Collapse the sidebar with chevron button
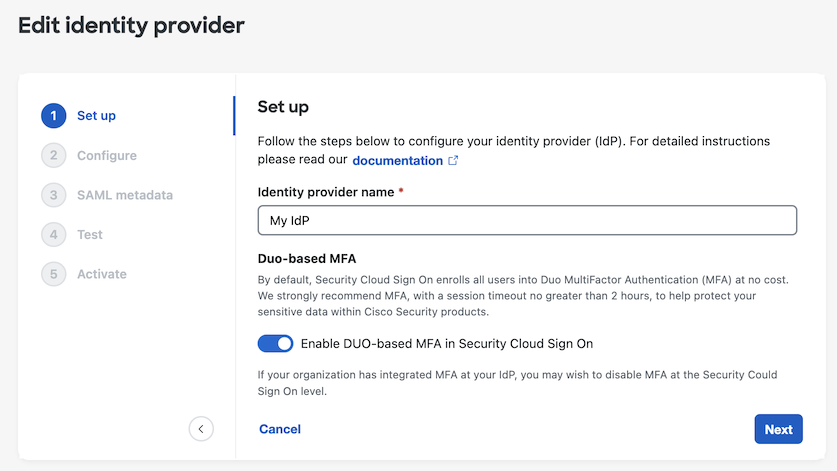The image size is (837, 471). point(201,429)
